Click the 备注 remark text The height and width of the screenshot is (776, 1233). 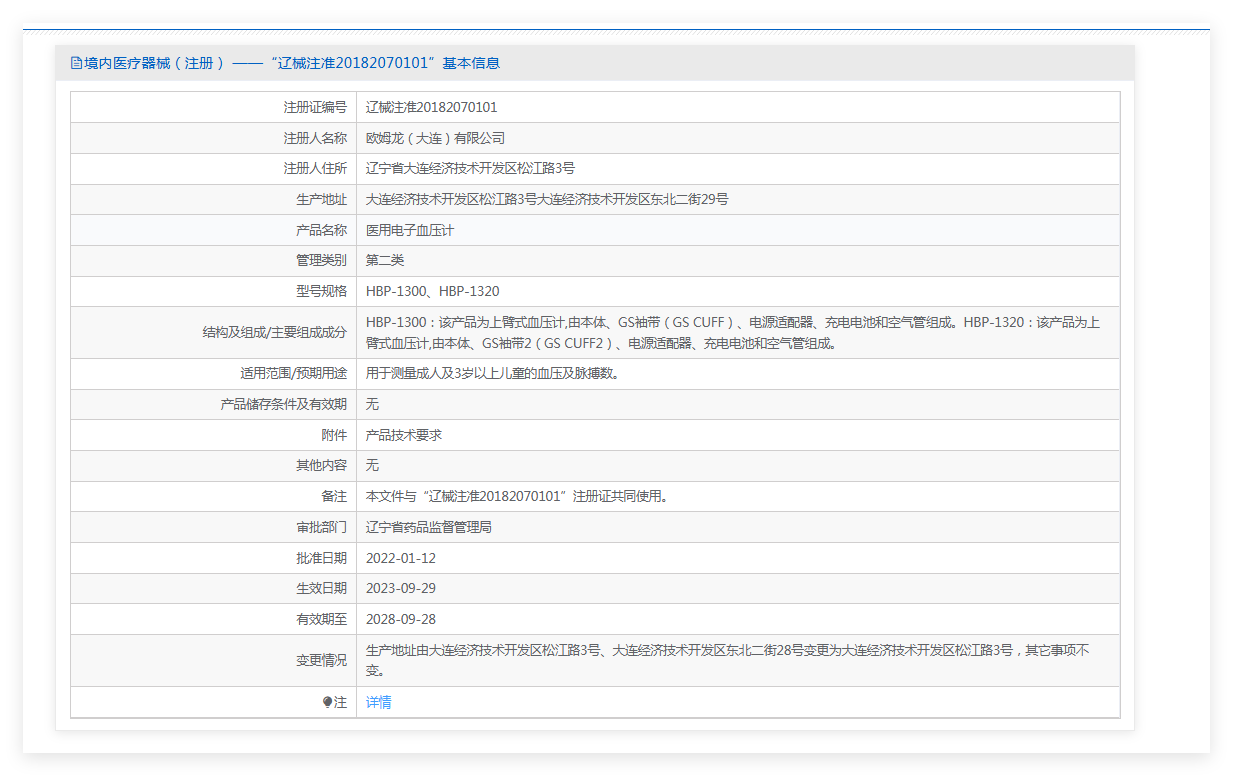point(516,496)
